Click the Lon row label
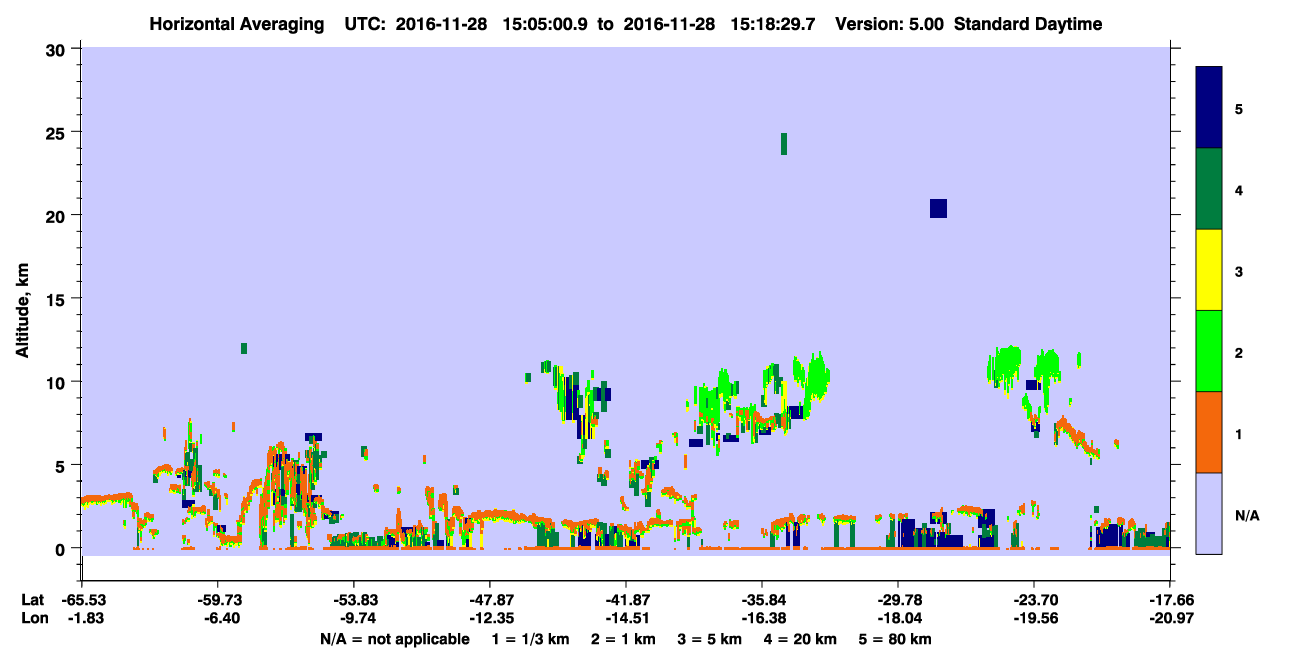This screenshot has width=1300, height=667. (x=33, y=618)
